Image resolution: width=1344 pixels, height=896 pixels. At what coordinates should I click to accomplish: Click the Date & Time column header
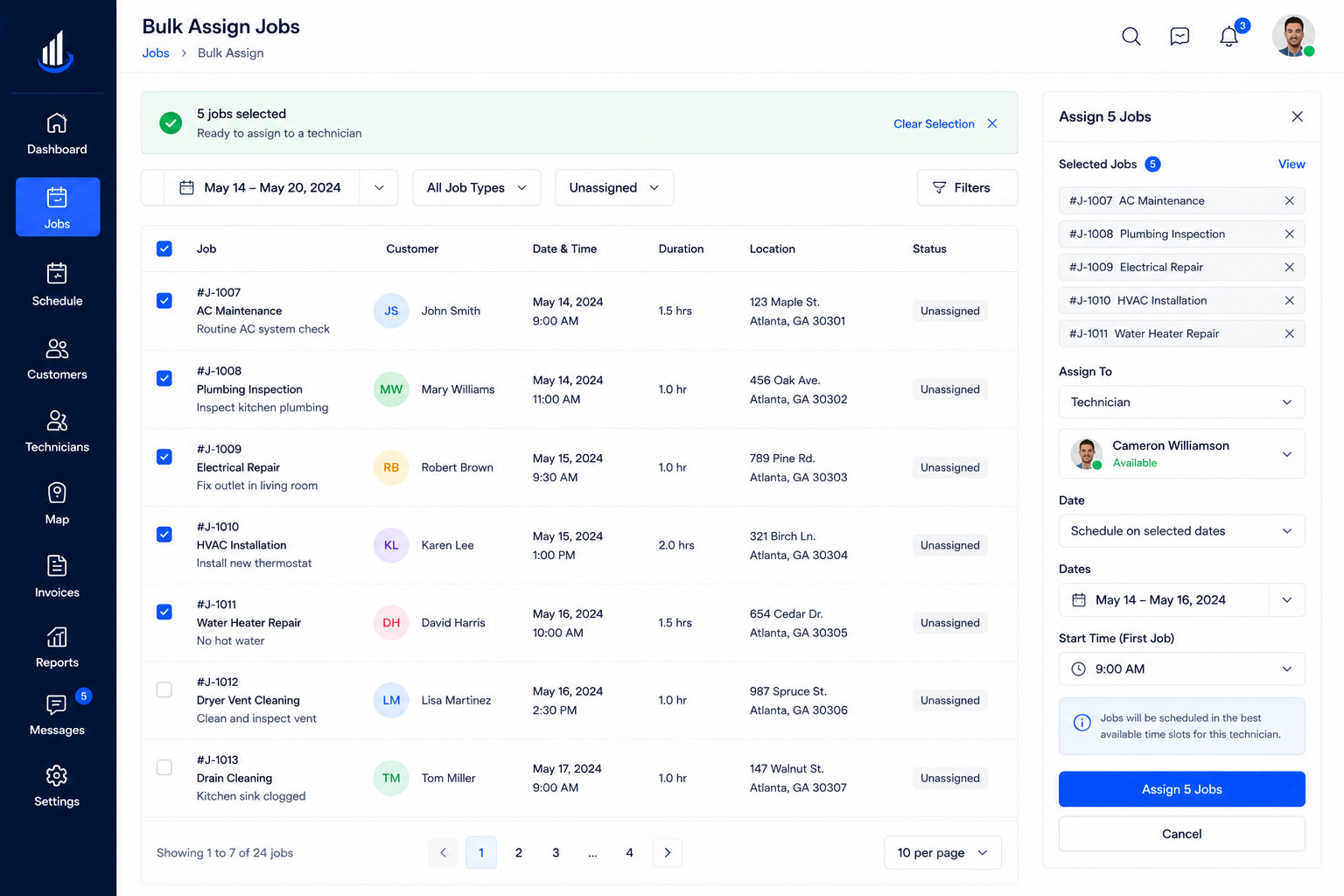[564, 248]
